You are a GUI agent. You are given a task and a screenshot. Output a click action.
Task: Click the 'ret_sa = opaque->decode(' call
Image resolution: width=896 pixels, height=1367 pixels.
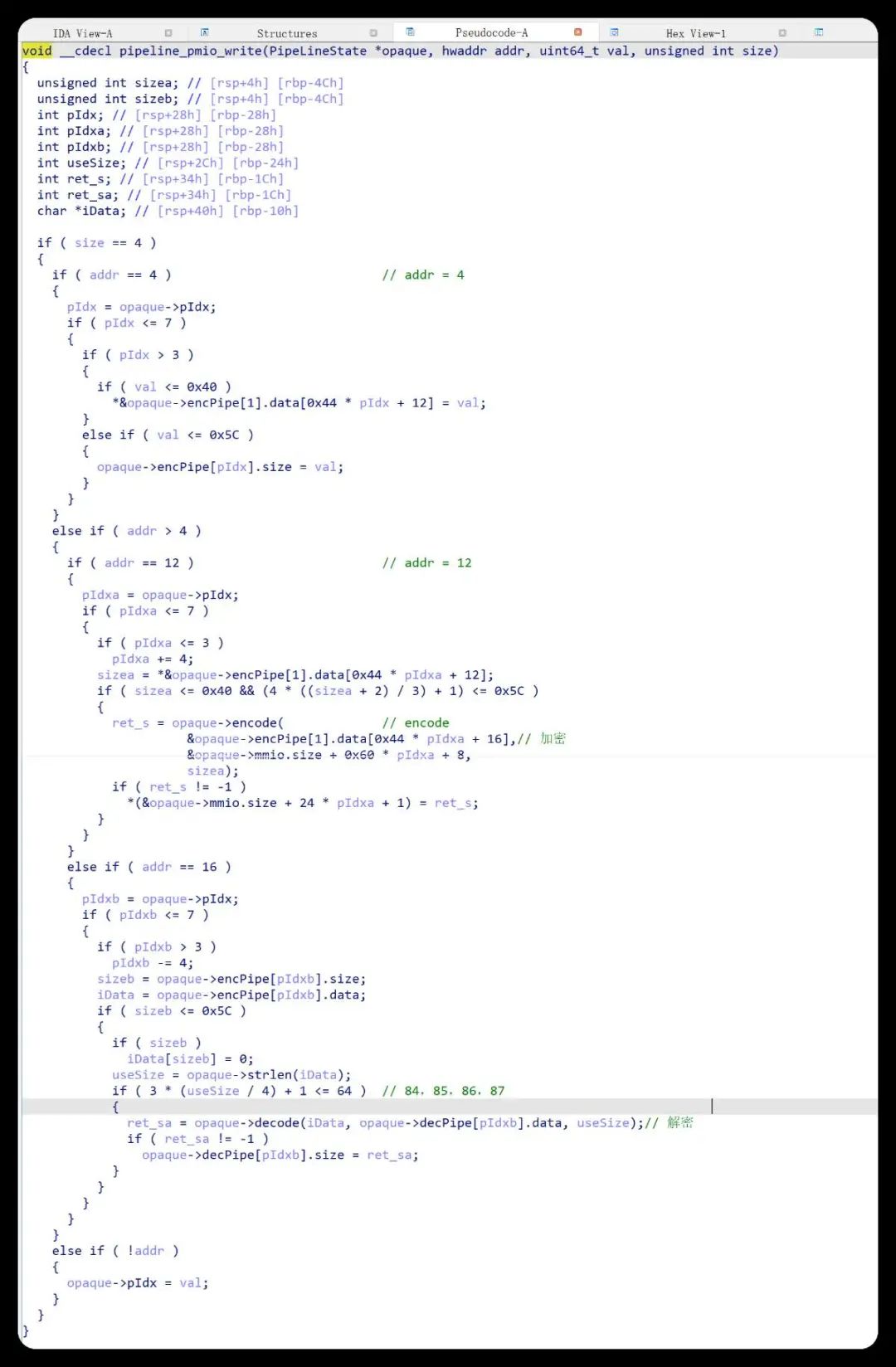coord(216,1122)
